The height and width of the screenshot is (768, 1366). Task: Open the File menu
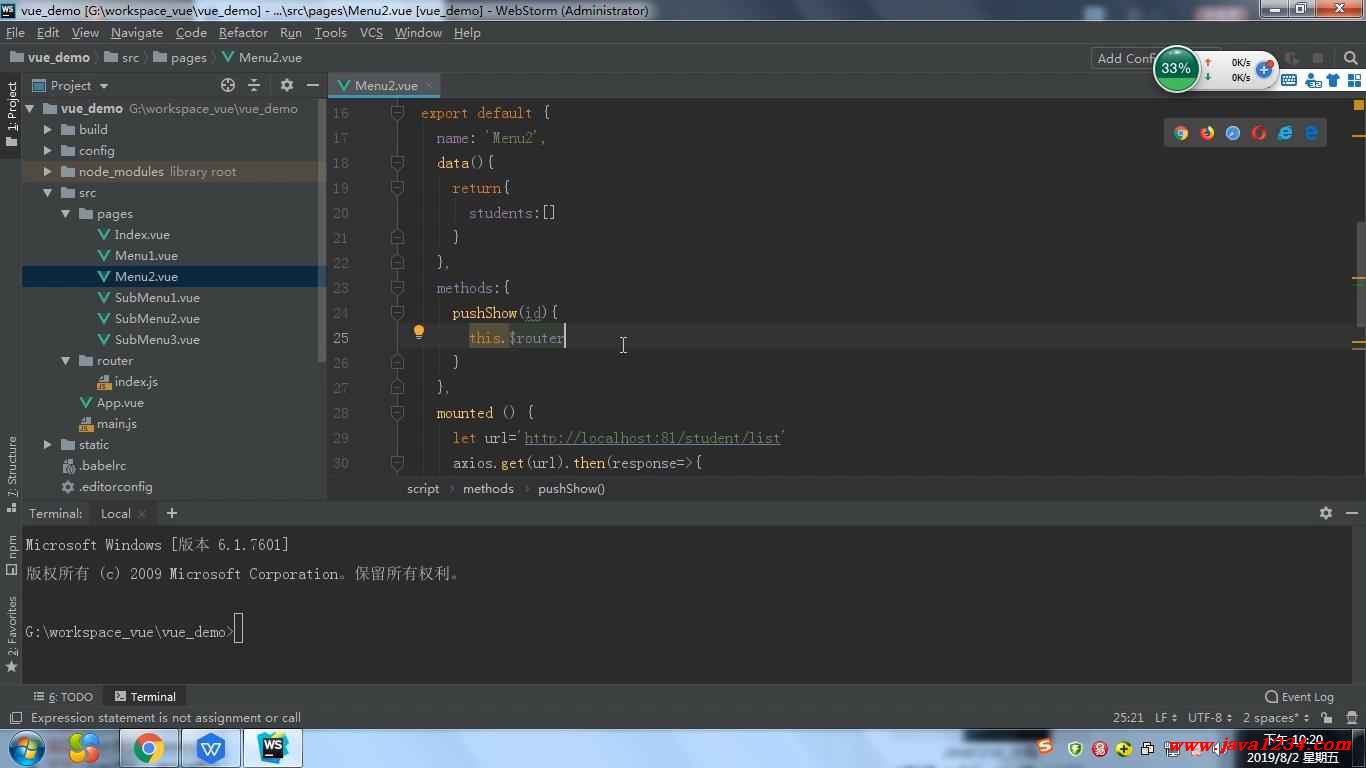click(x=15, y=33)
